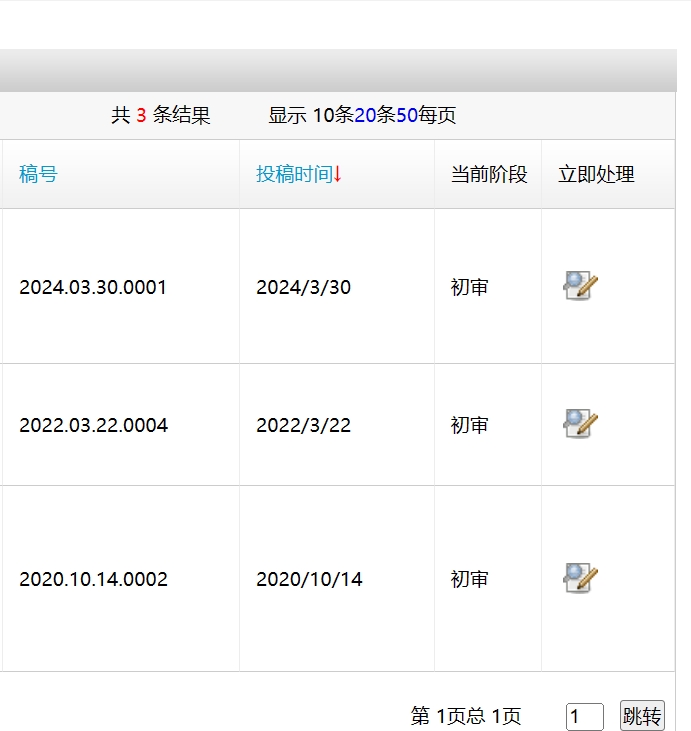Sort the table by 投稿时间 header
691x731 pixels.
(293, 174)
